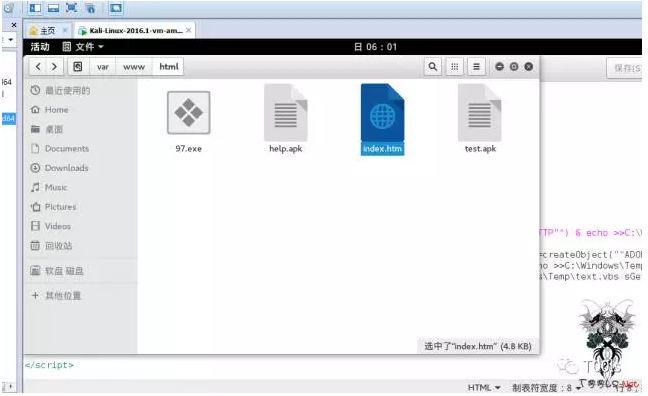
Task: Switch to Kali-Linux-2016.1 VM tab
Action: click(134, 31)
